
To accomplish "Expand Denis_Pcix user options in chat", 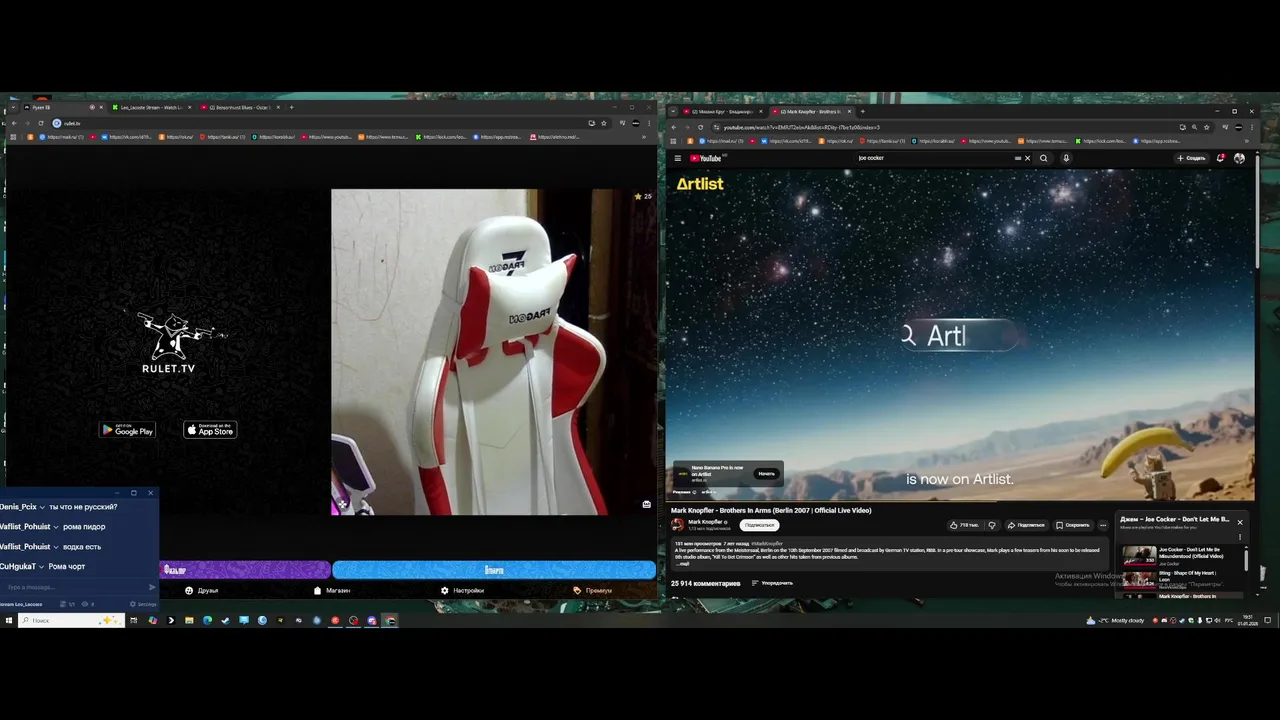I will coord(42,507).
